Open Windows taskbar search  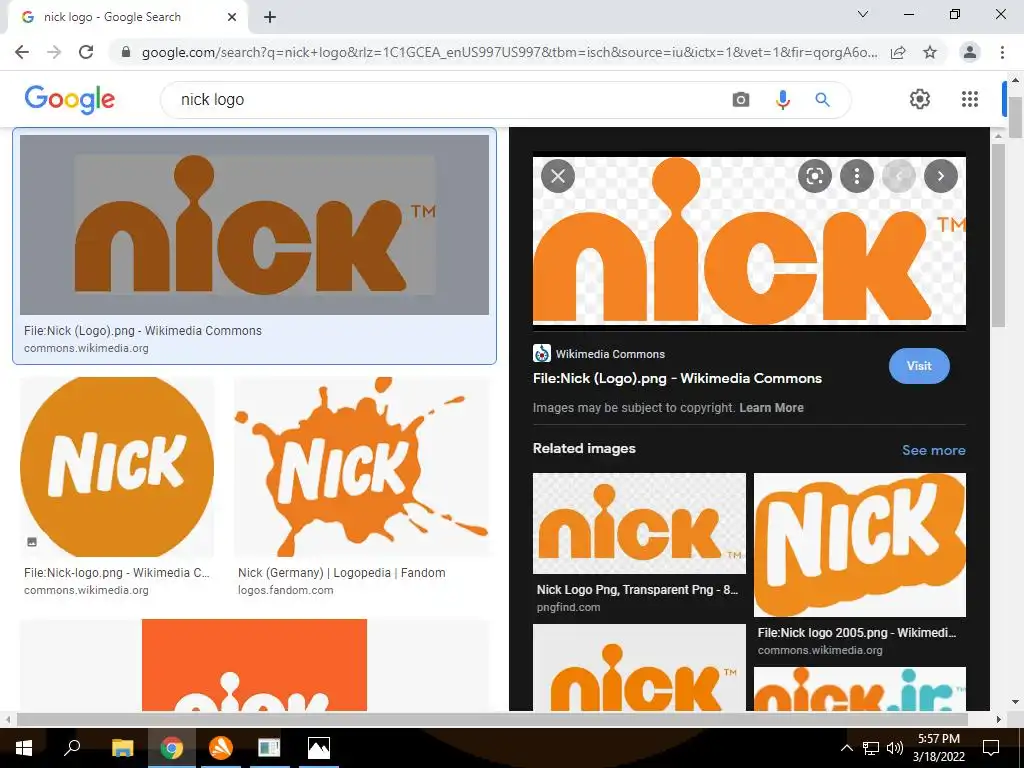[x=72, y=748]
